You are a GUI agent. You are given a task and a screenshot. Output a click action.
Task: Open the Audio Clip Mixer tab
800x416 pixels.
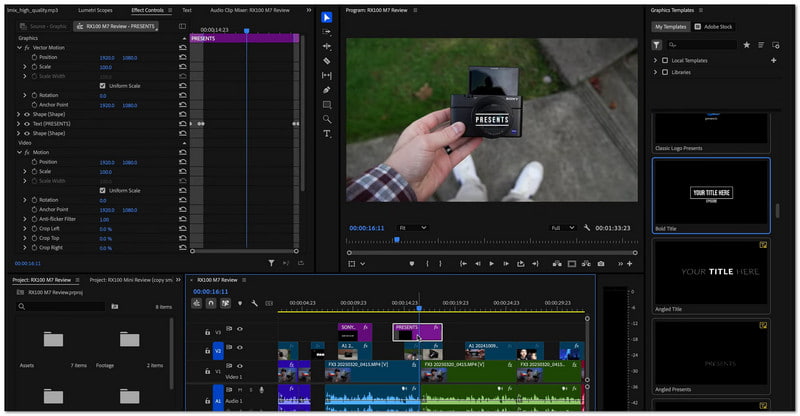(249, 10)
